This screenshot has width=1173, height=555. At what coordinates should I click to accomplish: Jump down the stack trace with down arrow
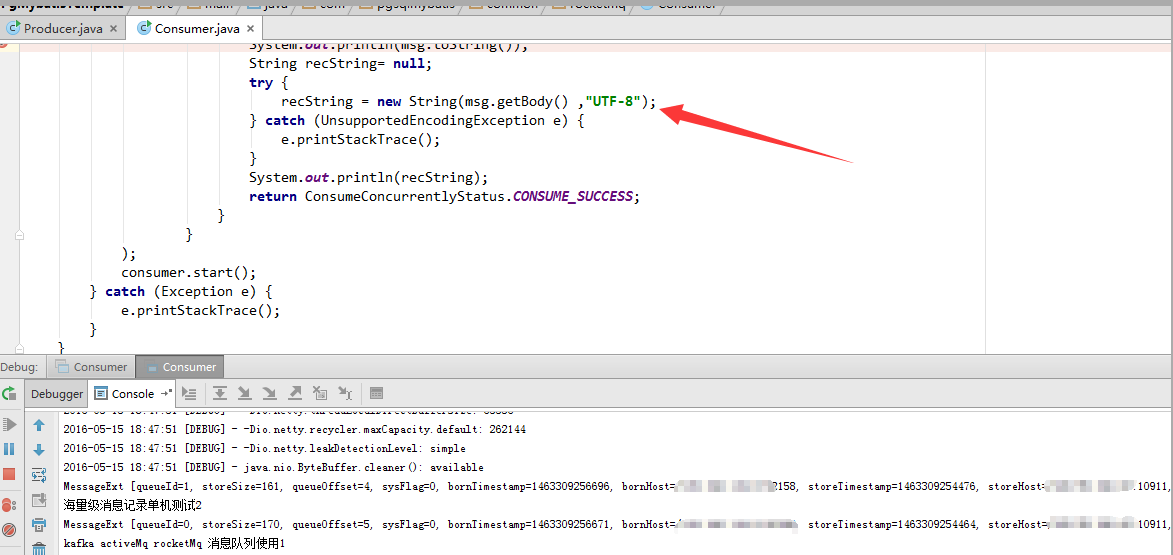pos(39,450)
